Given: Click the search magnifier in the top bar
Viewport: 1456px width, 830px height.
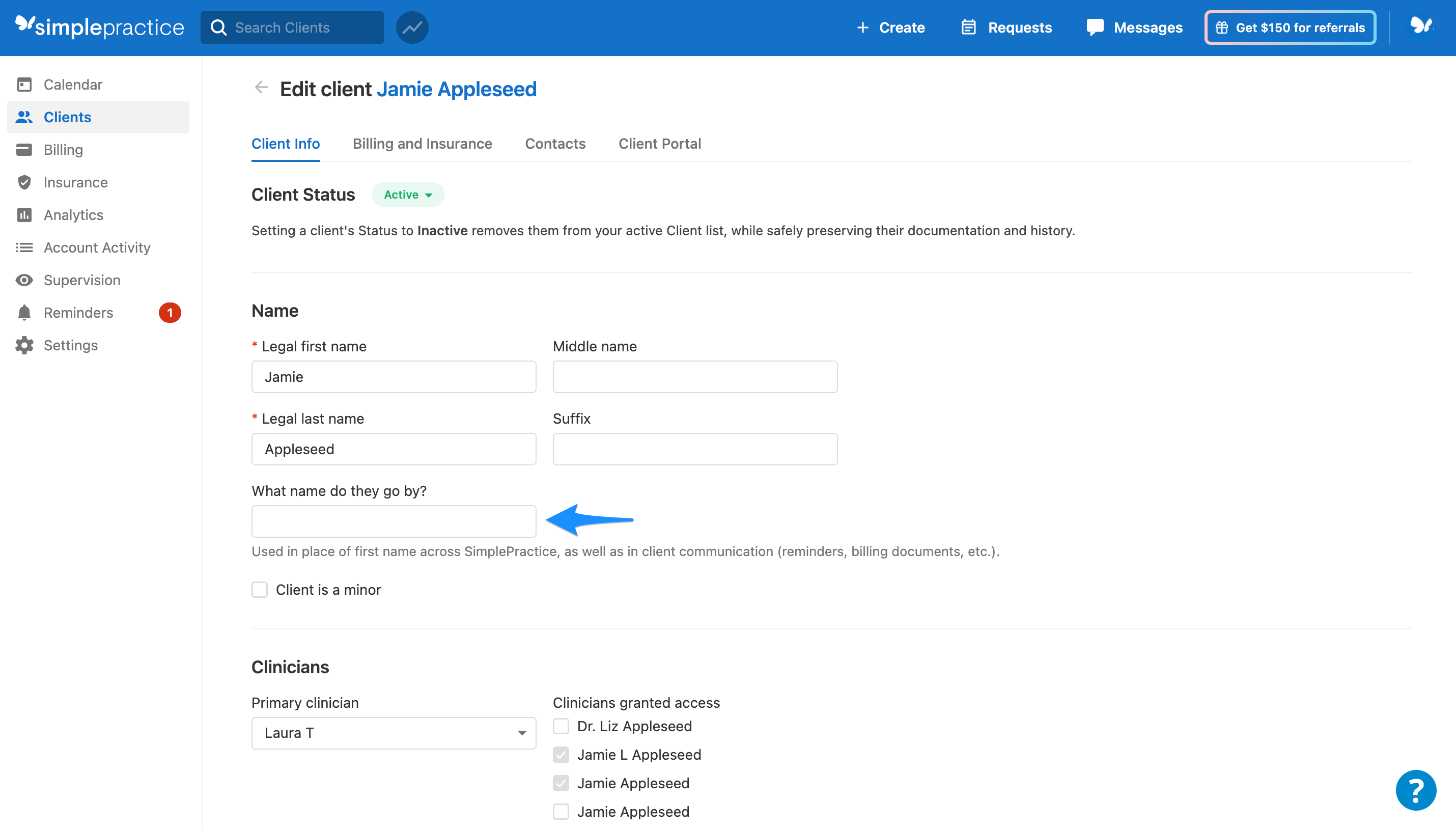Looking at the screenshot, I should point(218,27).
